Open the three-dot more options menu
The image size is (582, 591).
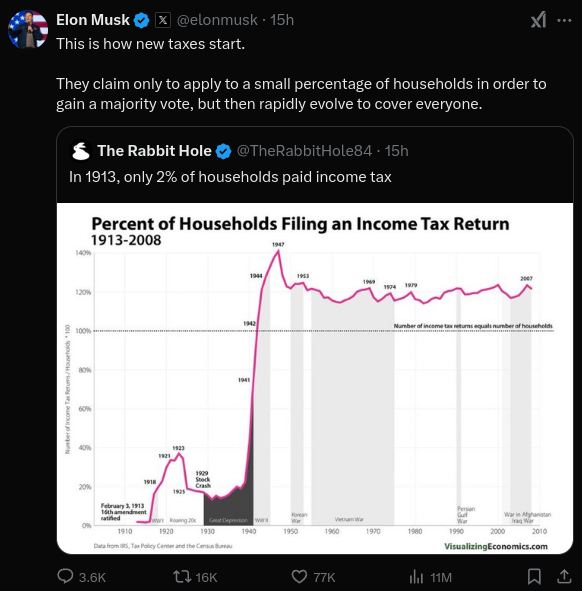click(x=564, y=20)
